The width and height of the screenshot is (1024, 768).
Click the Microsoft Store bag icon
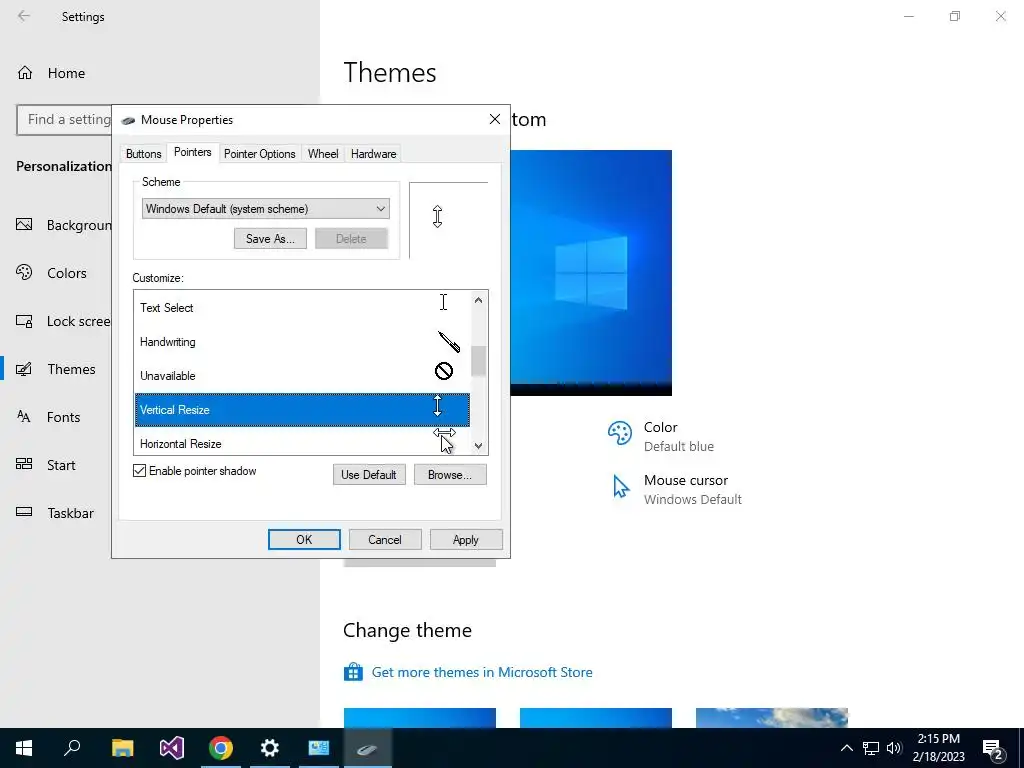(x=353, y=672)
